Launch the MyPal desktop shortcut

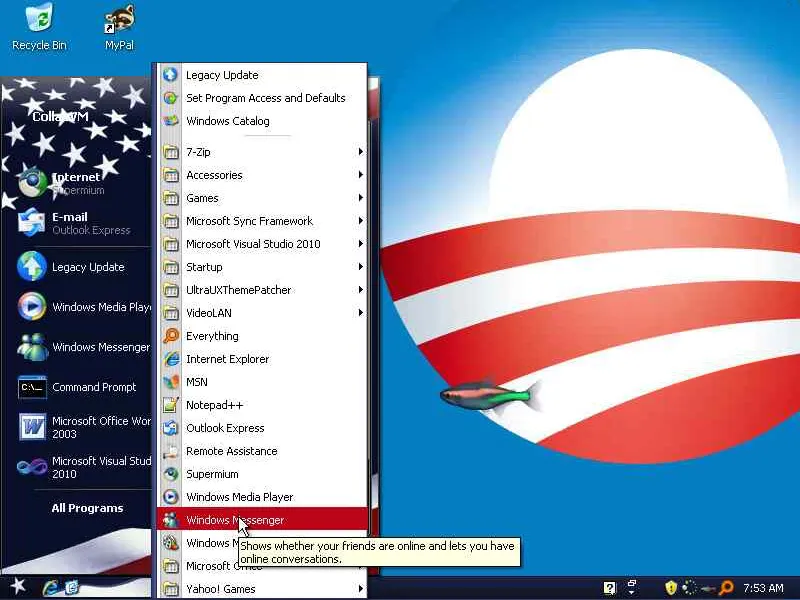(x=119, y=28)
